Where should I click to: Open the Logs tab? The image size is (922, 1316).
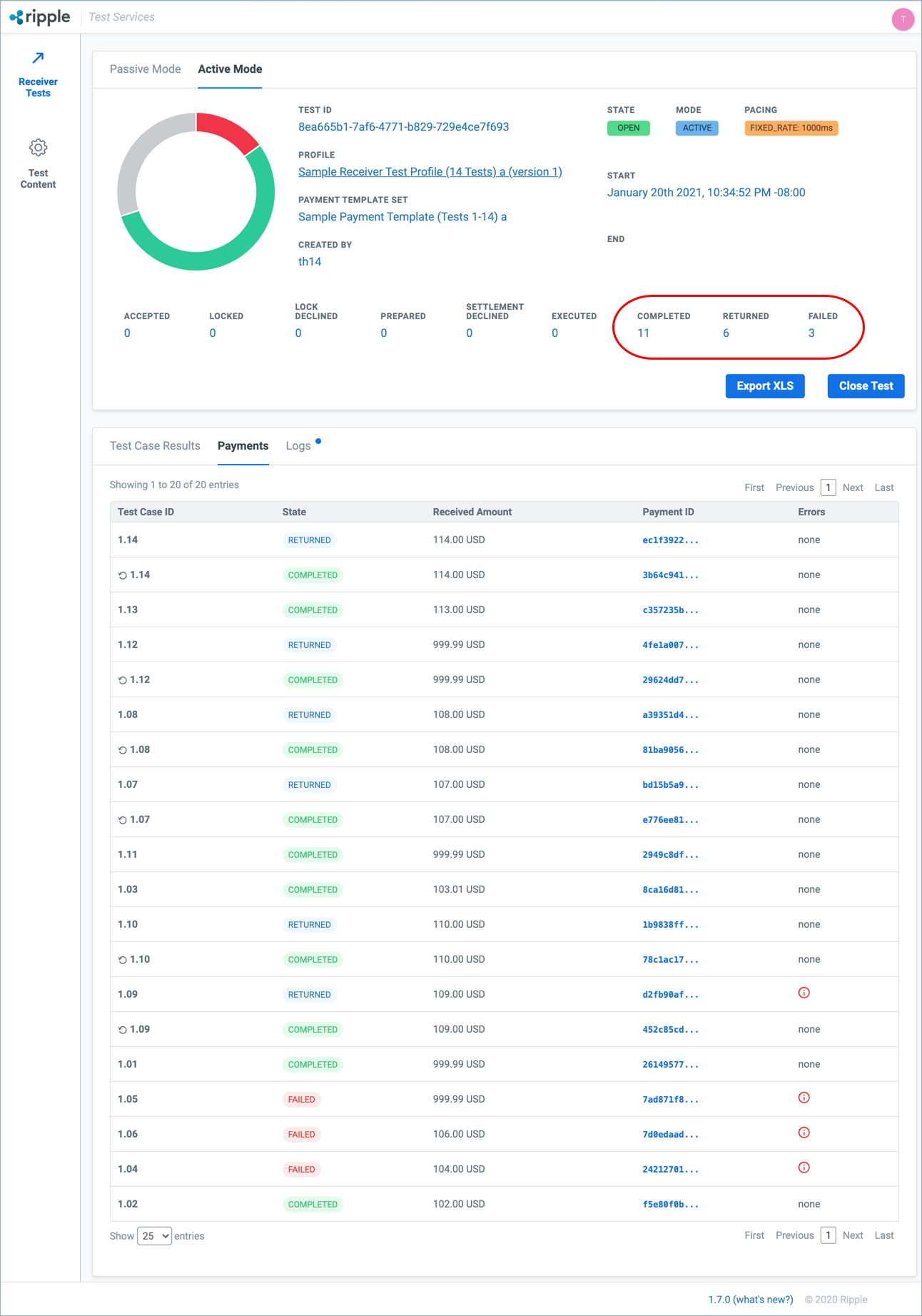tap(298, 446)
